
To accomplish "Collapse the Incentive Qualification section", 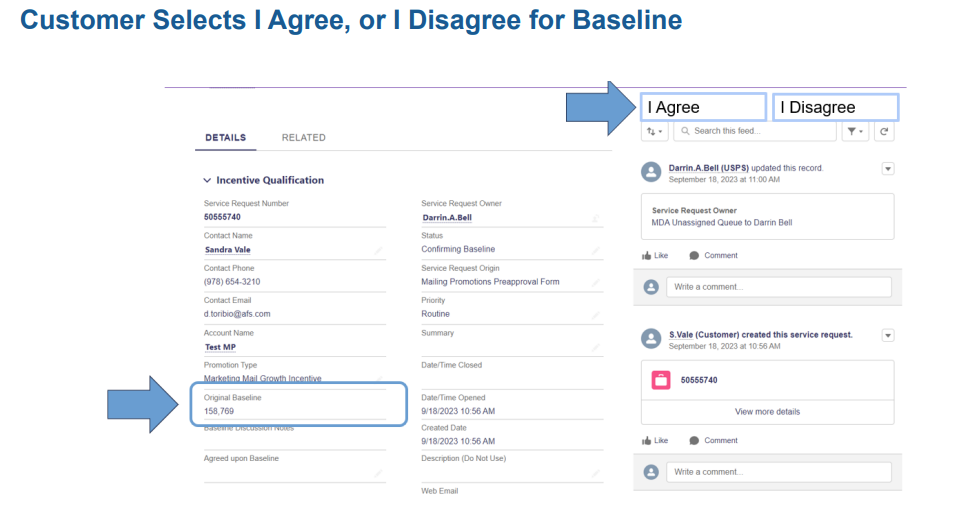I will tap(208, 180).
